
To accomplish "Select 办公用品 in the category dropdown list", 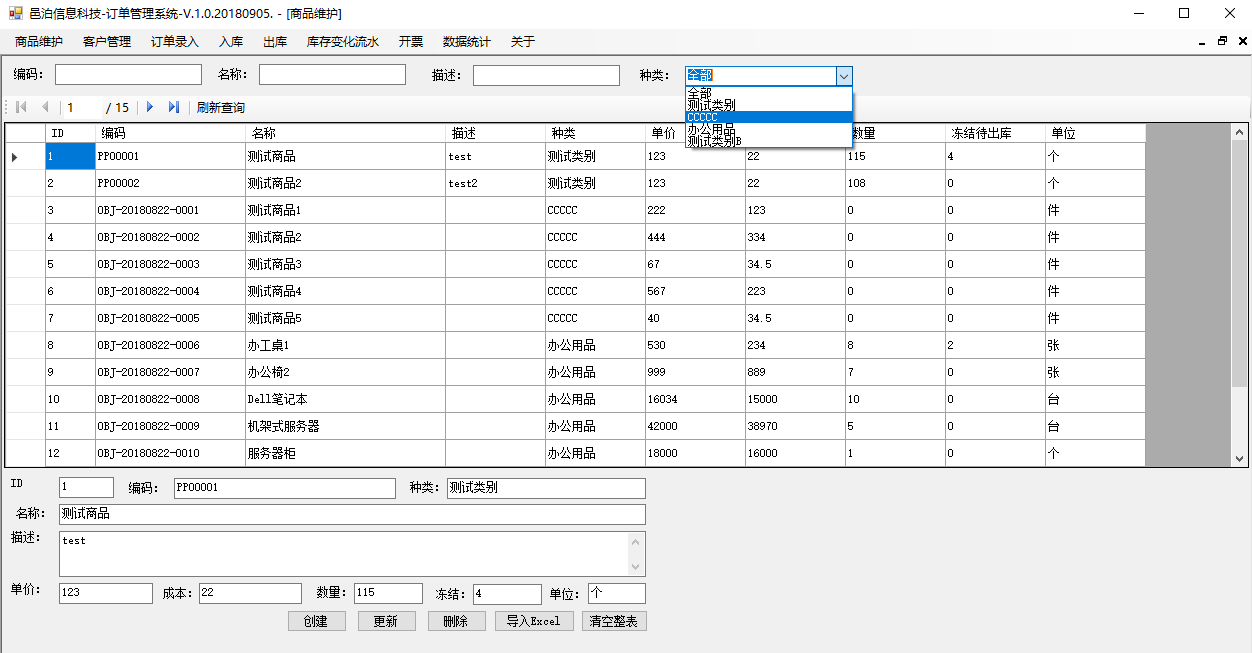I will click(769, 129).
